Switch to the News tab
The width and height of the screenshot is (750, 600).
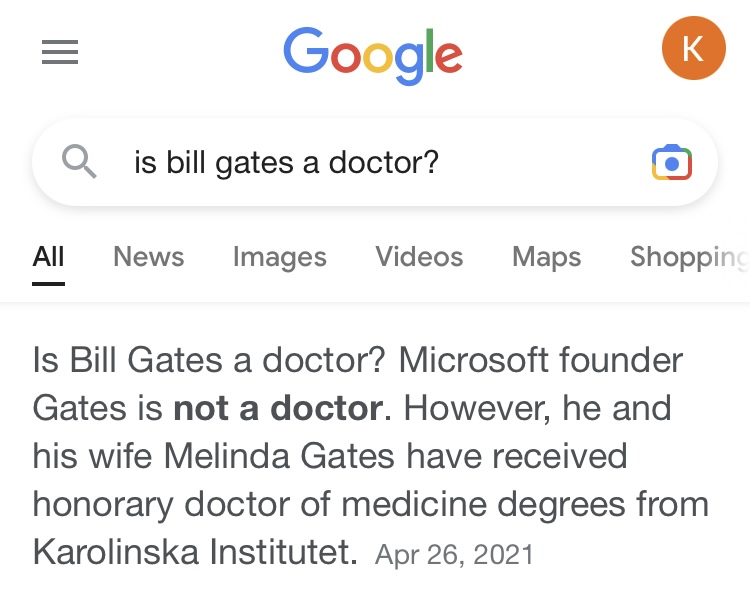click(x=149, y=257)
